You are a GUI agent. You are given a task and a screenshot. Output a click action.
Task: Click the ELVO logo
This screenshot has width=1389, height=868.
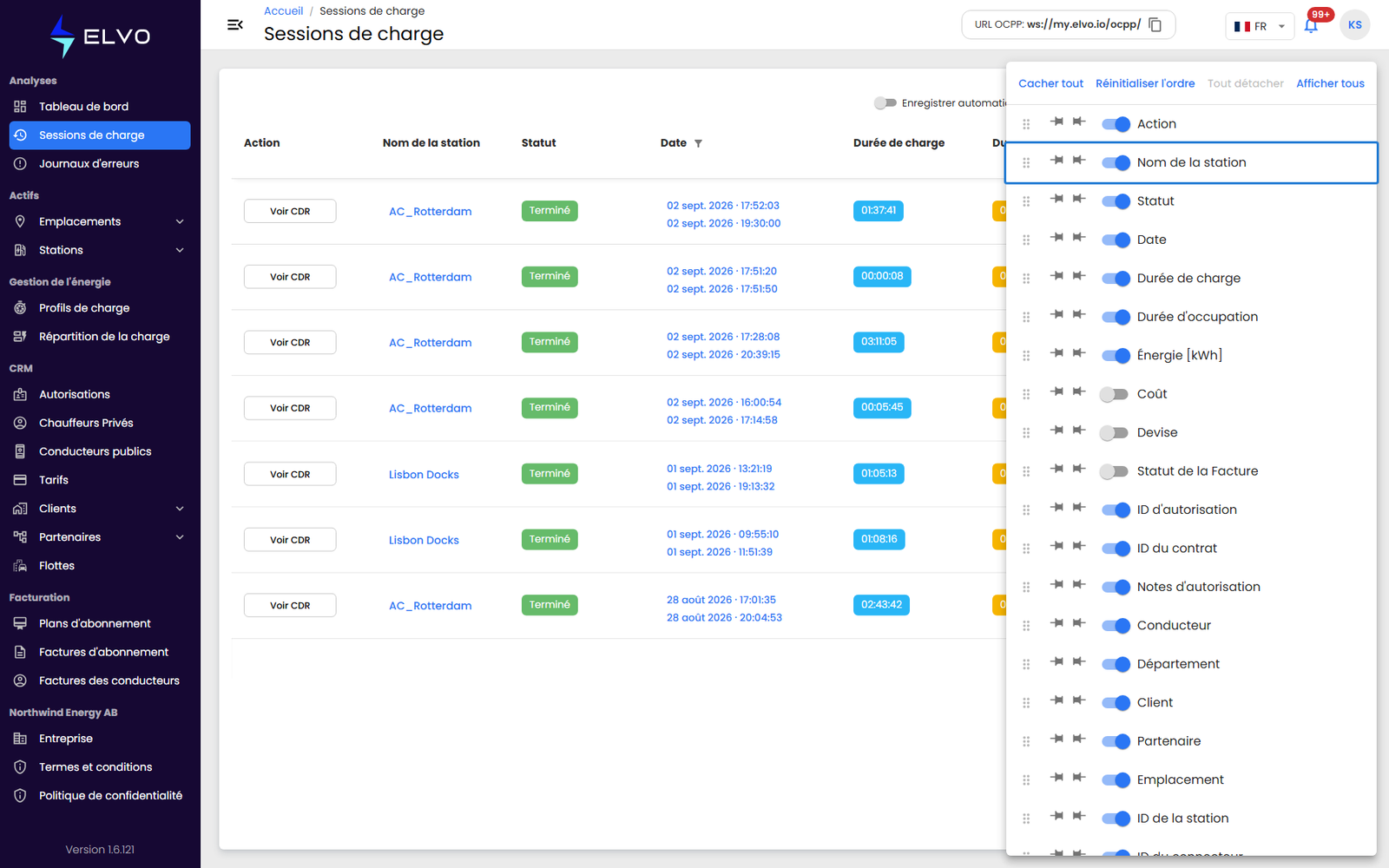point(100,36)
